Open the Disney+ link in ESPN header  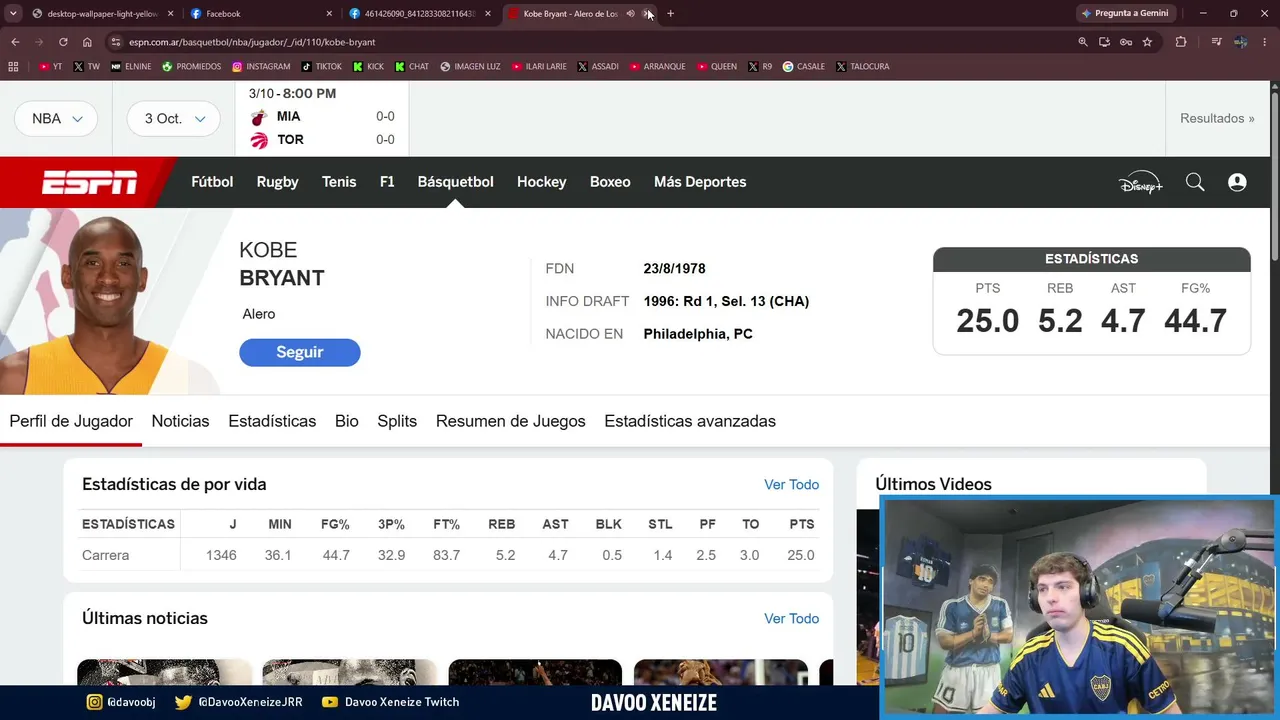(x=1140, y=183)
